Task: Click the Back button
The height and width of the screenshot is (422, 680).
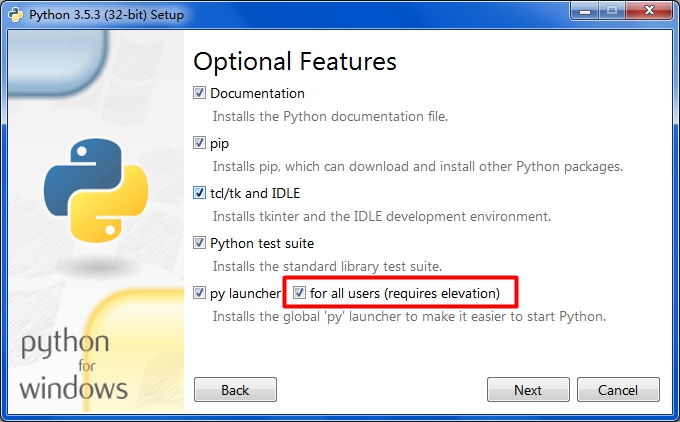Action: [x=235, y=389]
